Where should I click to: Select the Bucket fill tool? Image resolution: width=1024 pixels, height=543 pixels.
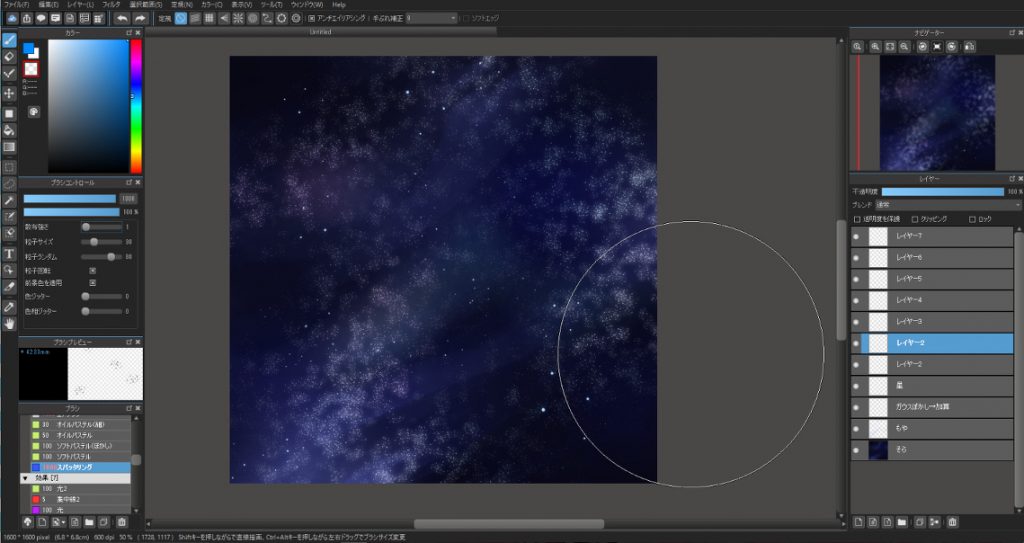pos(9,130)
